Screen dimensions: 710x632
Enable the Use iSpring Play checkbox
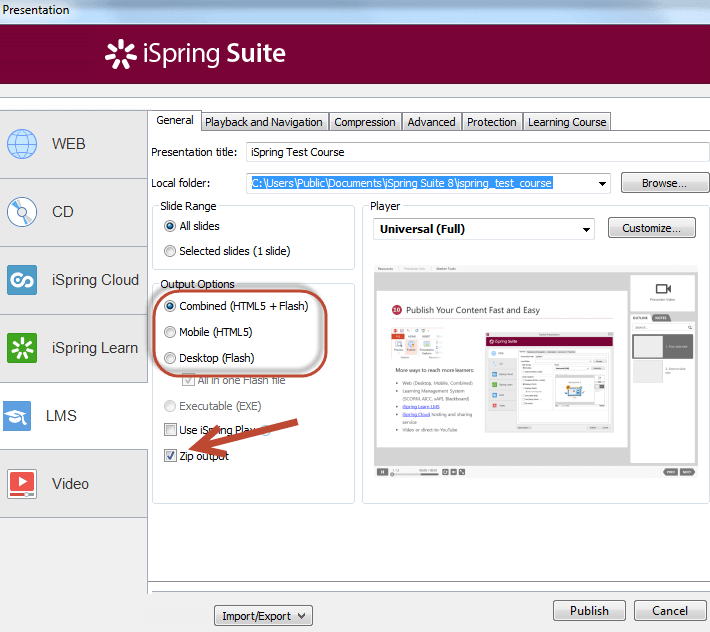click(170, 430)
